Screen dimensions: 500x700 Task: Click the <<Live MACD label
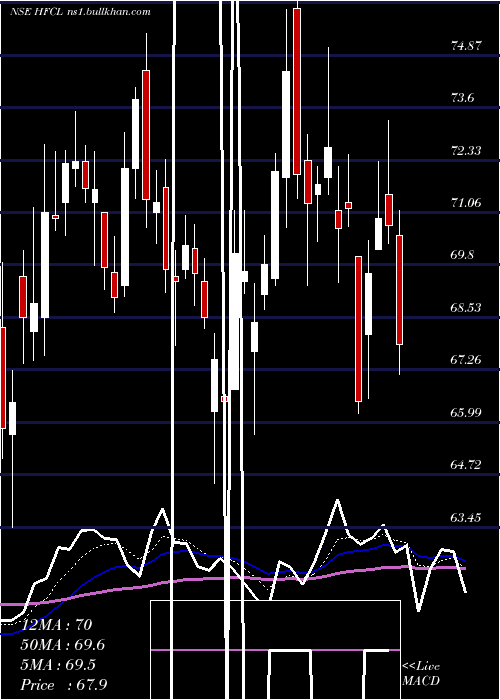421,673
